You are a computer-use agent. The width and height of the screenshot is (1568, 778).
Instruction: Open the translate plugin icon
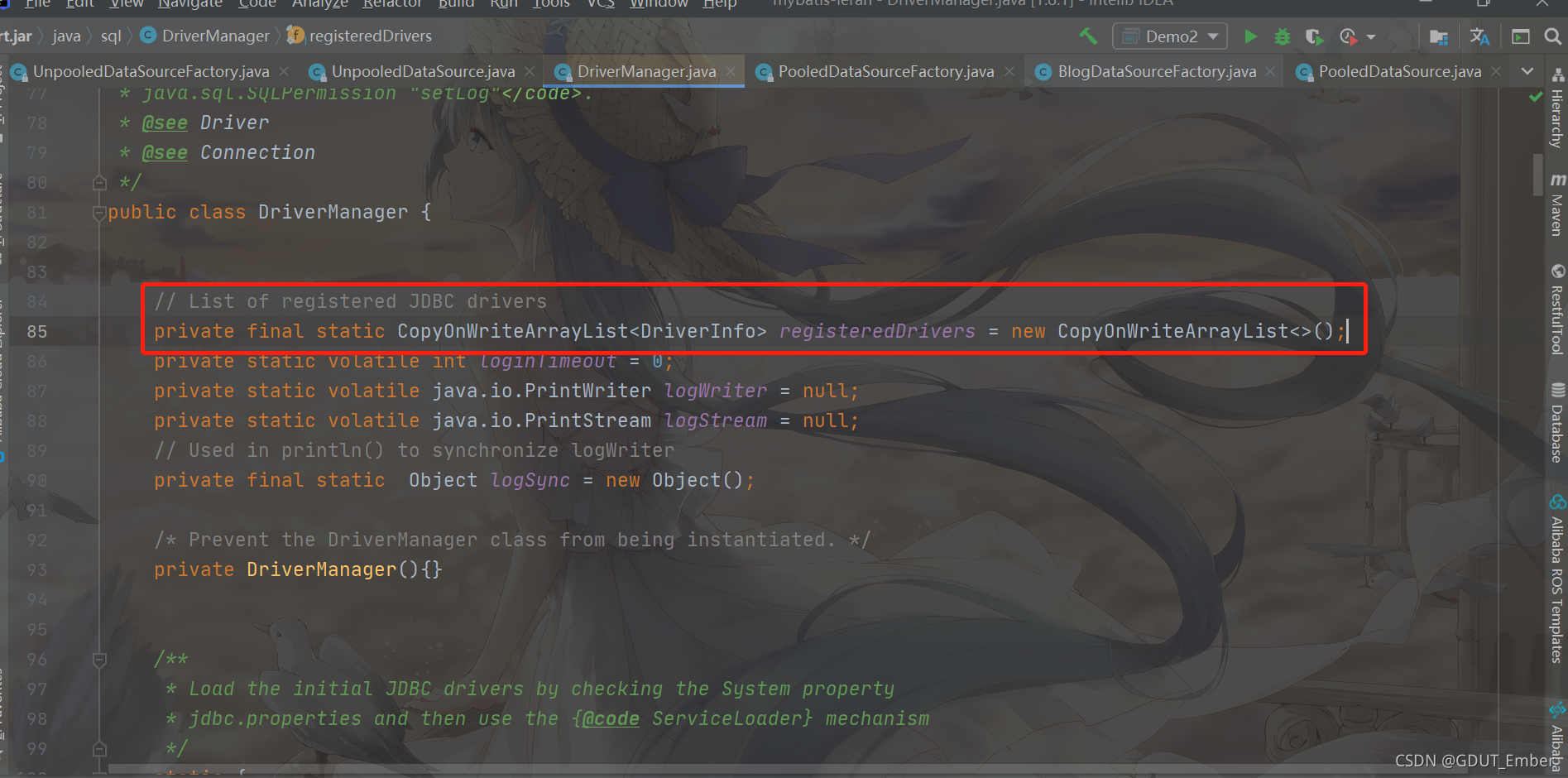[1479, 36]
